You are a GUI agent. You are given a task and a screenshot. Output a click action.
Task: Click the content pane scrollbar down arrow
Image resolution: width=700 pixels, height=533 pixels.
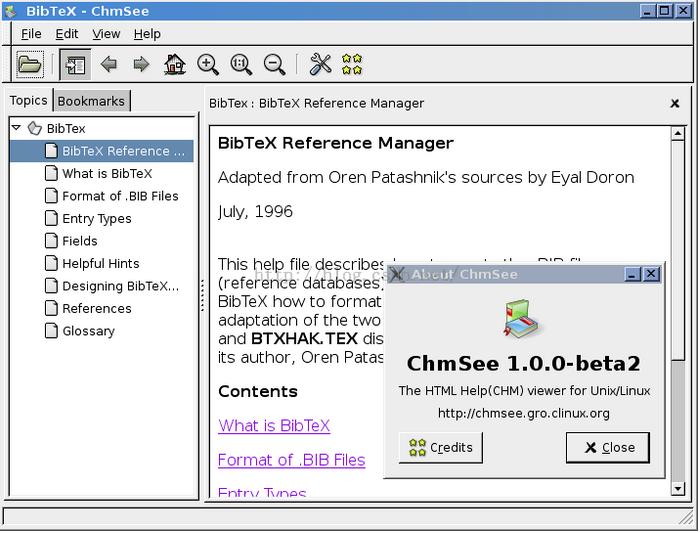tap(679, 488)
